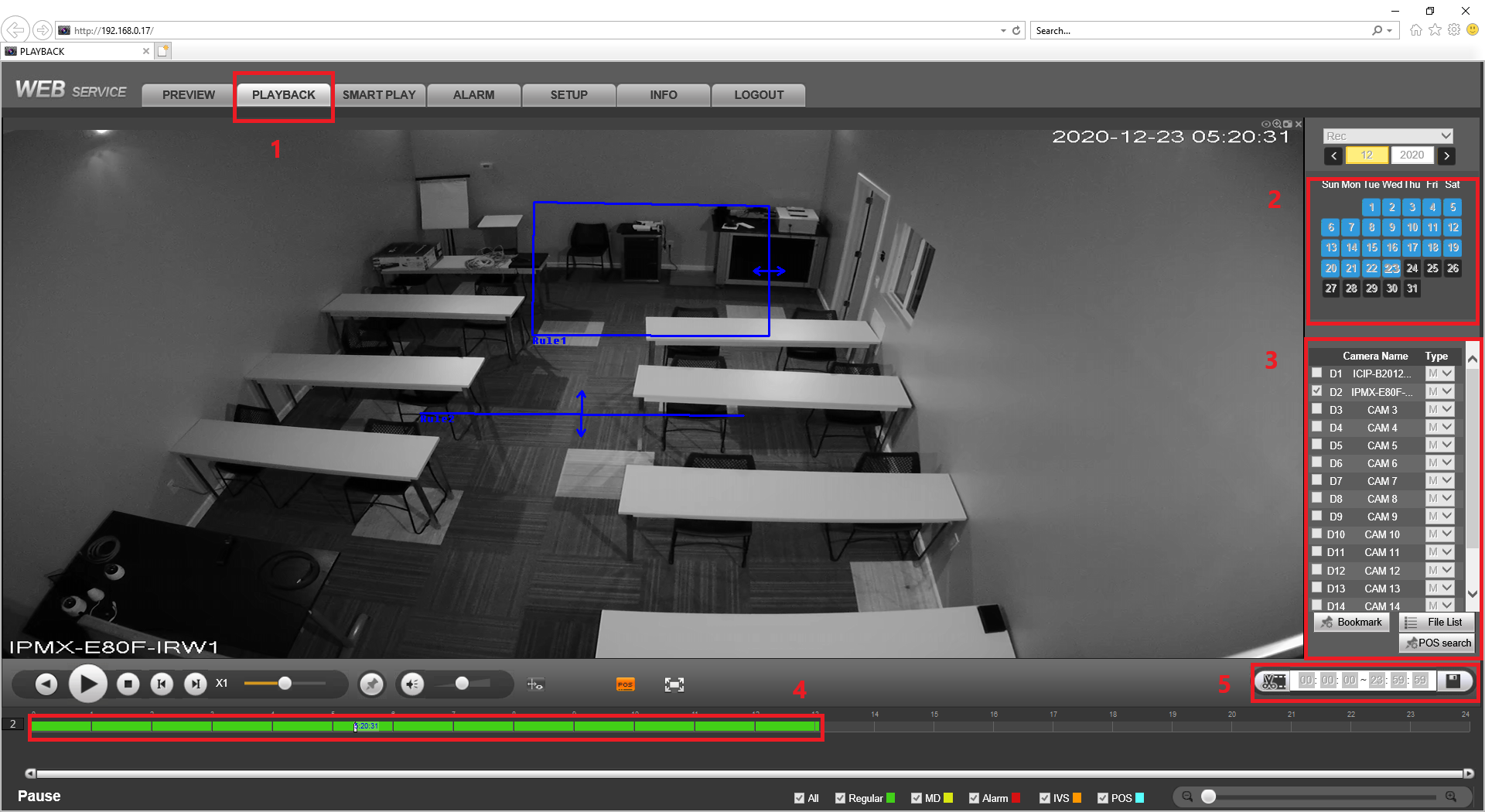This screenshot has height=812, width=1485.
Task: Open the Rec type dropdown
Action: tap(1388, 136)
